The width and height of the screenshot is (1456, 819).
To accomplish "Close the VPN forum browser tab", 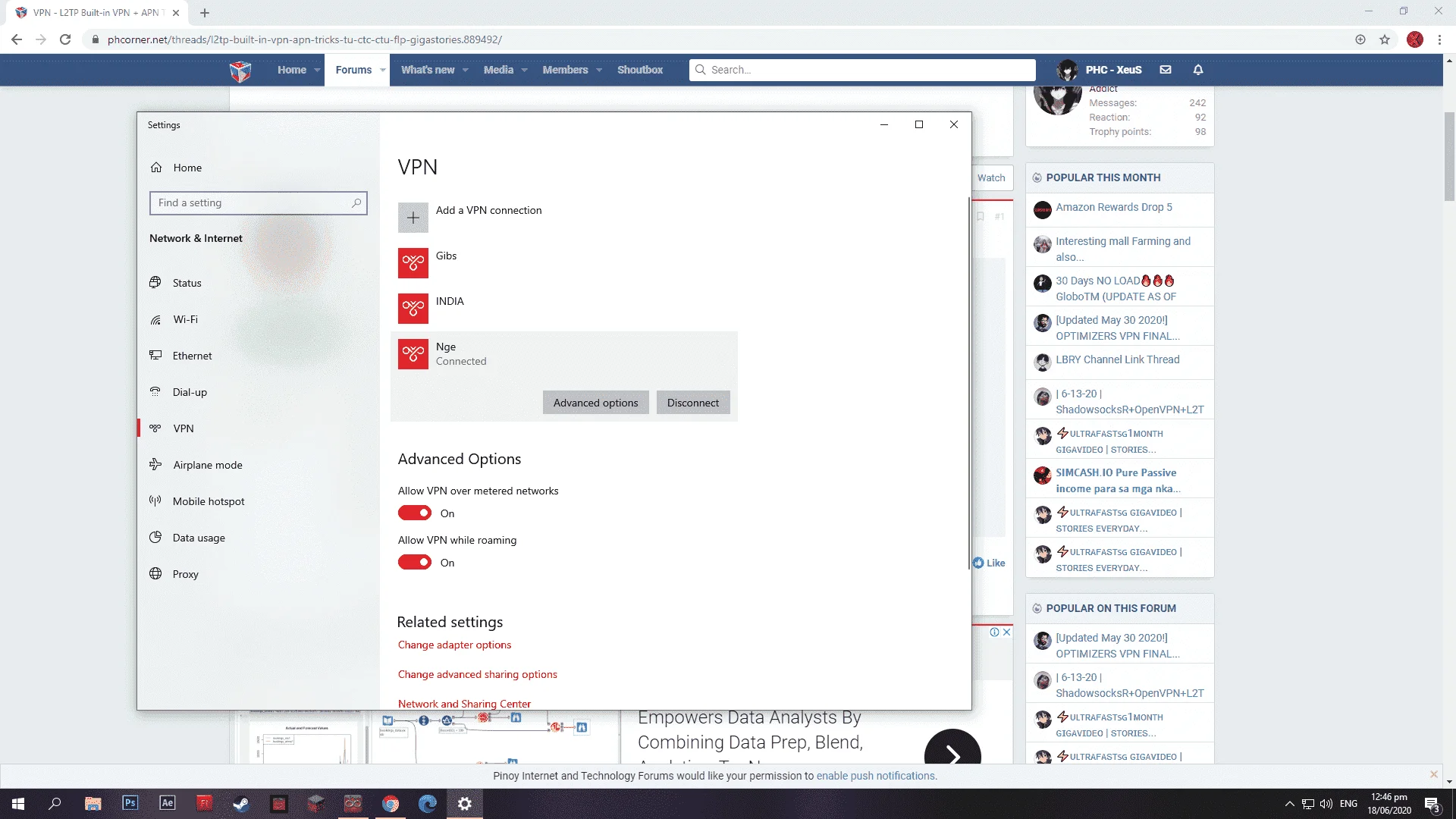I will (x=176, y=13).
